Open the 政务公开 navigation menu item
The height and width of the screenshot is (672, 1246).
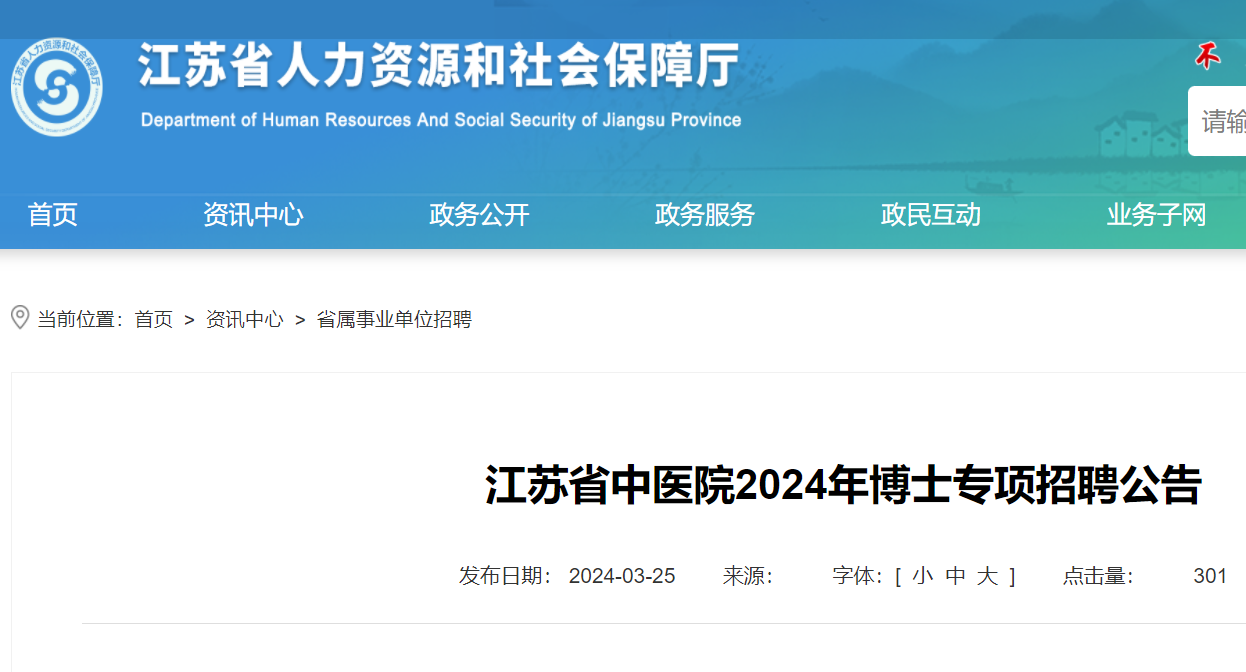tap(479, 215)
